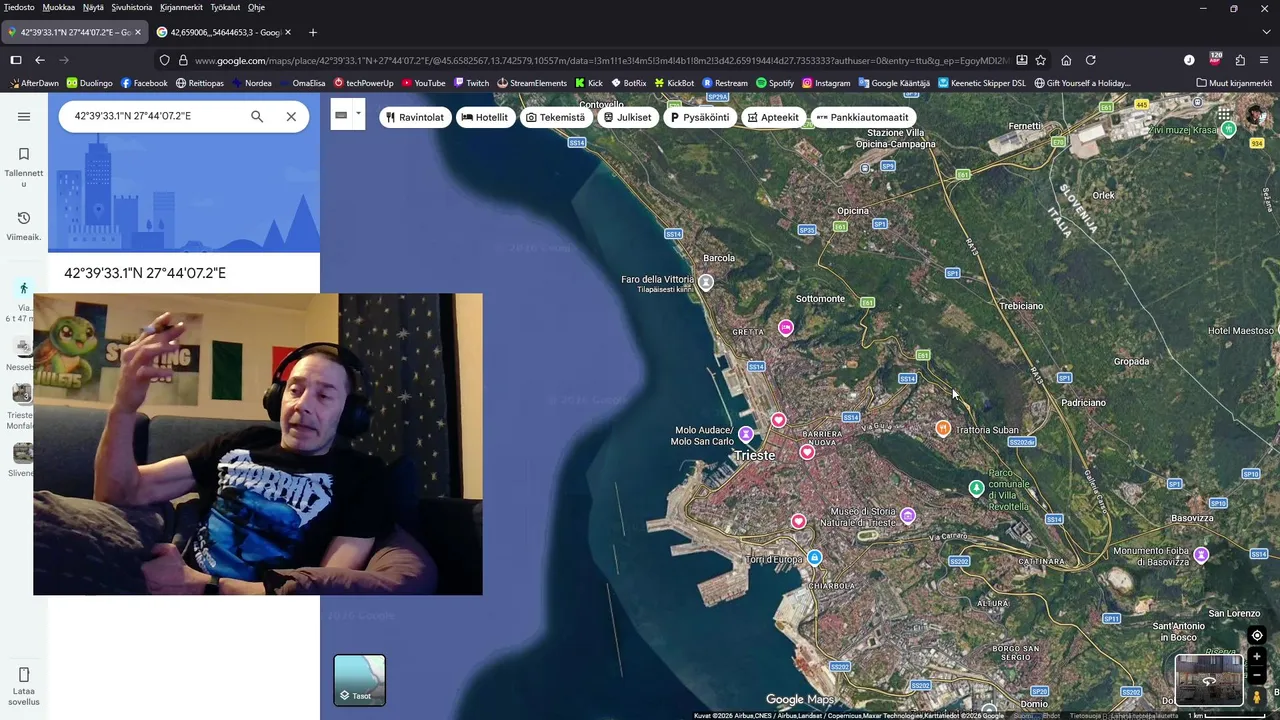This screenshot has width=1280, height=720.
Task: Click the Torri d'Europa shopping marker
Action: click(x=814, y=558)
